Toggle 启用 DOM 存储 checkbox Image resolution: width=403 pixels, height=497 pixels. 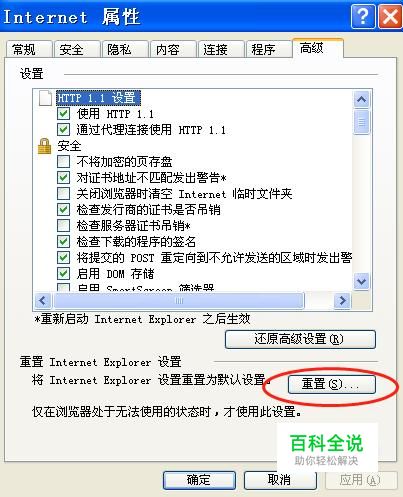tap(63, 274)
